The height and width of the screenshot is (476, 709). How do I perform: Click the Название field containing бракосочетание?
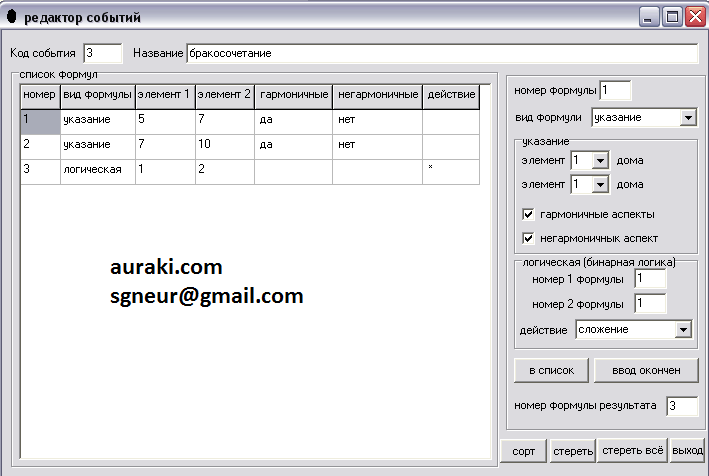(x=441, y=52)
